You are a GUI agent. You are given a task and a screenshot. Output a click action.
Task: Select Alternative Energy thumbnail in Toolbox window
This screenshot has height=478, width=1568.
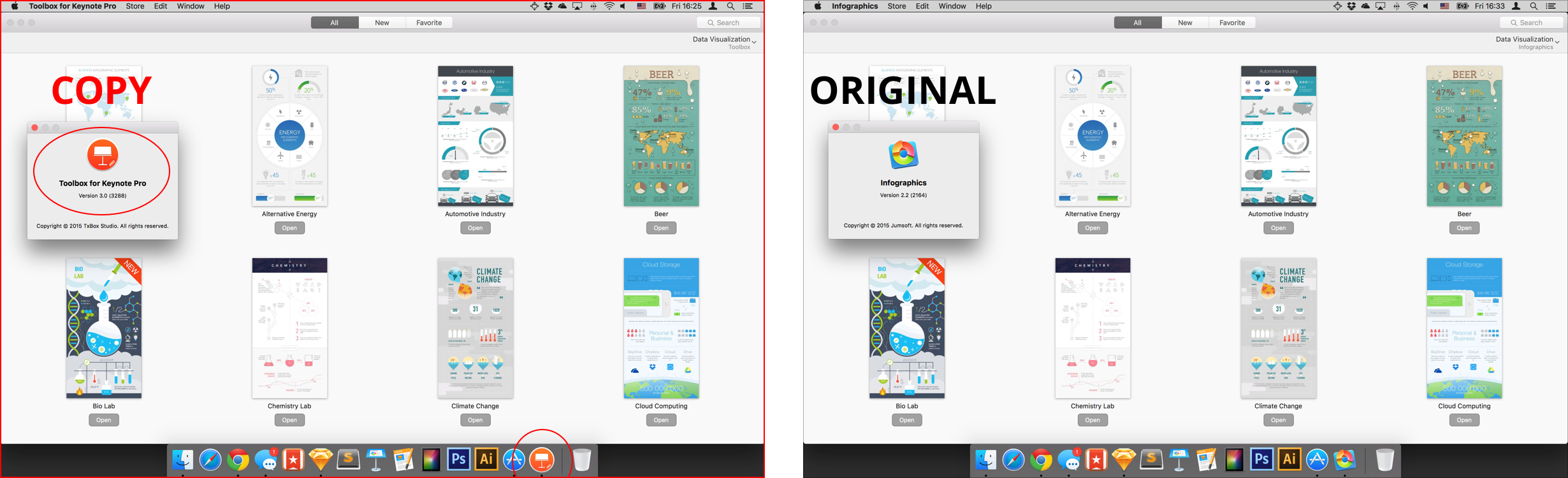click(x=289, y=136)
